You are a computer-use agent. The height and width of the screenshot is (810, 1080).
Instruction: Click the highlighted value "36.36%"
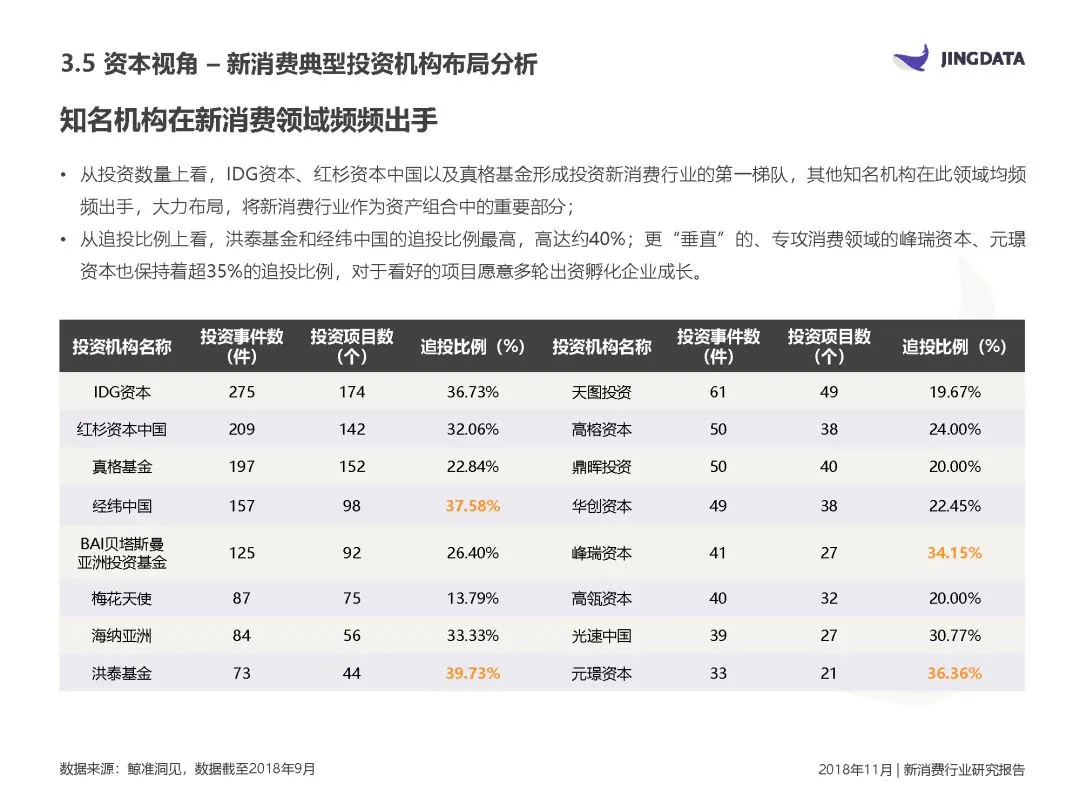point(954,673)
